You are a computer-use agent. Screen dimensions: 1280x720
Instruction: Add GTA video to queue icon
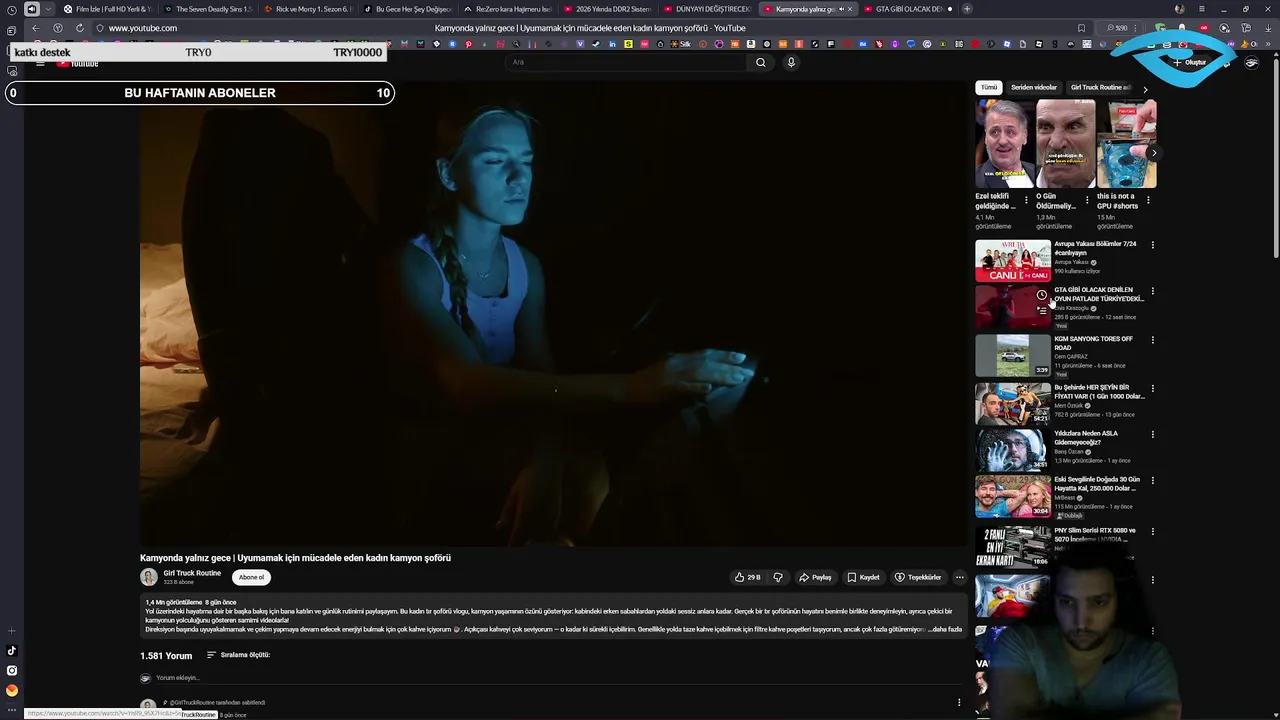point(1041,311)
